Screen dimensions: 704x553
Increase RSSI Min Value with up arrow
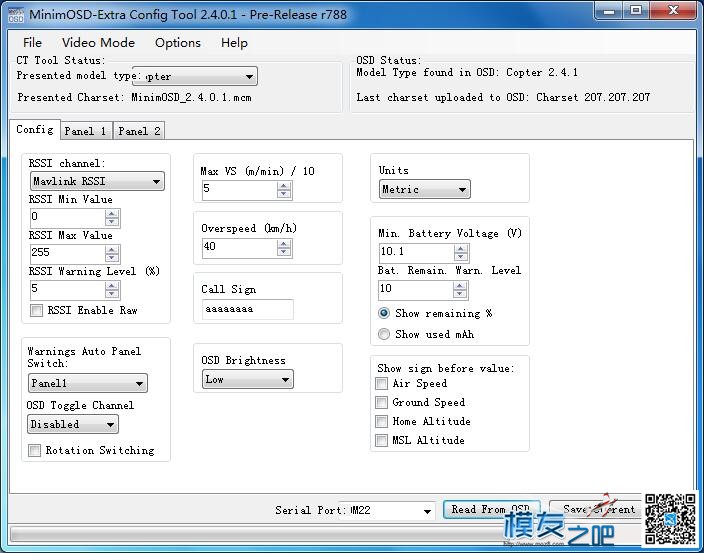tap(112, 213)
